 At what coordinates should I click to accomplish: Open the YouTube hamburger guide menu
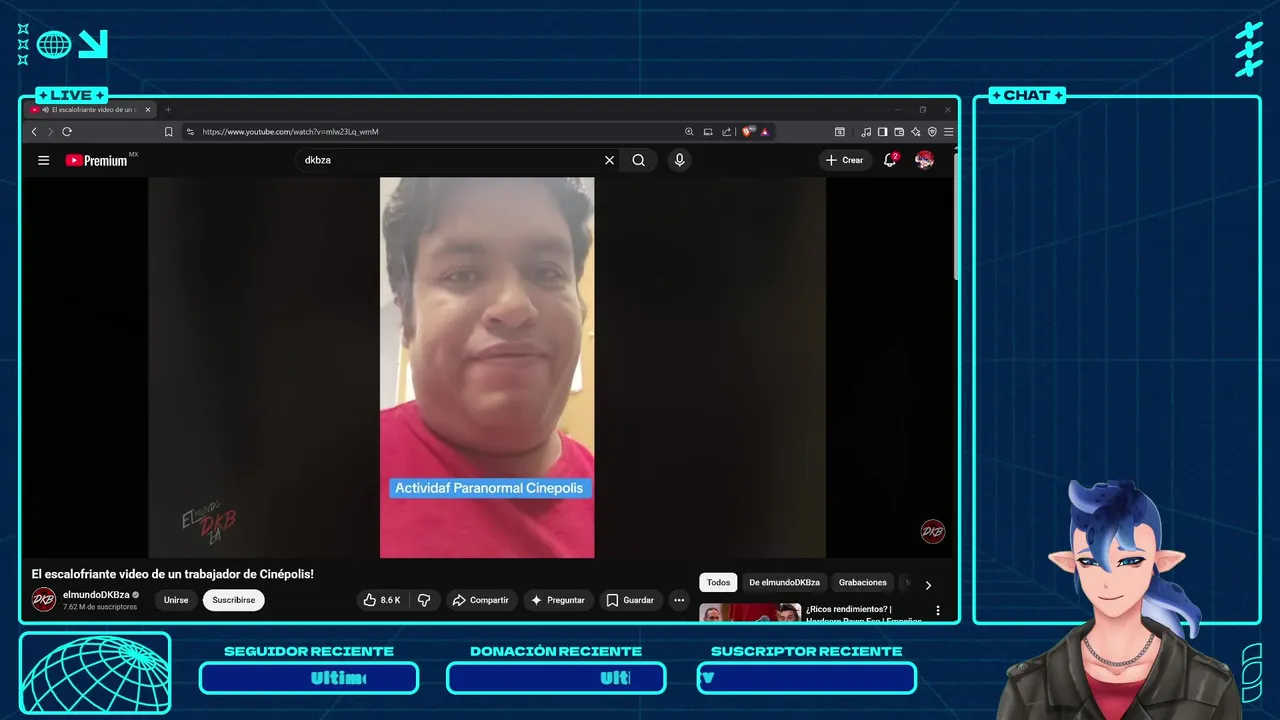pos(43,160)
